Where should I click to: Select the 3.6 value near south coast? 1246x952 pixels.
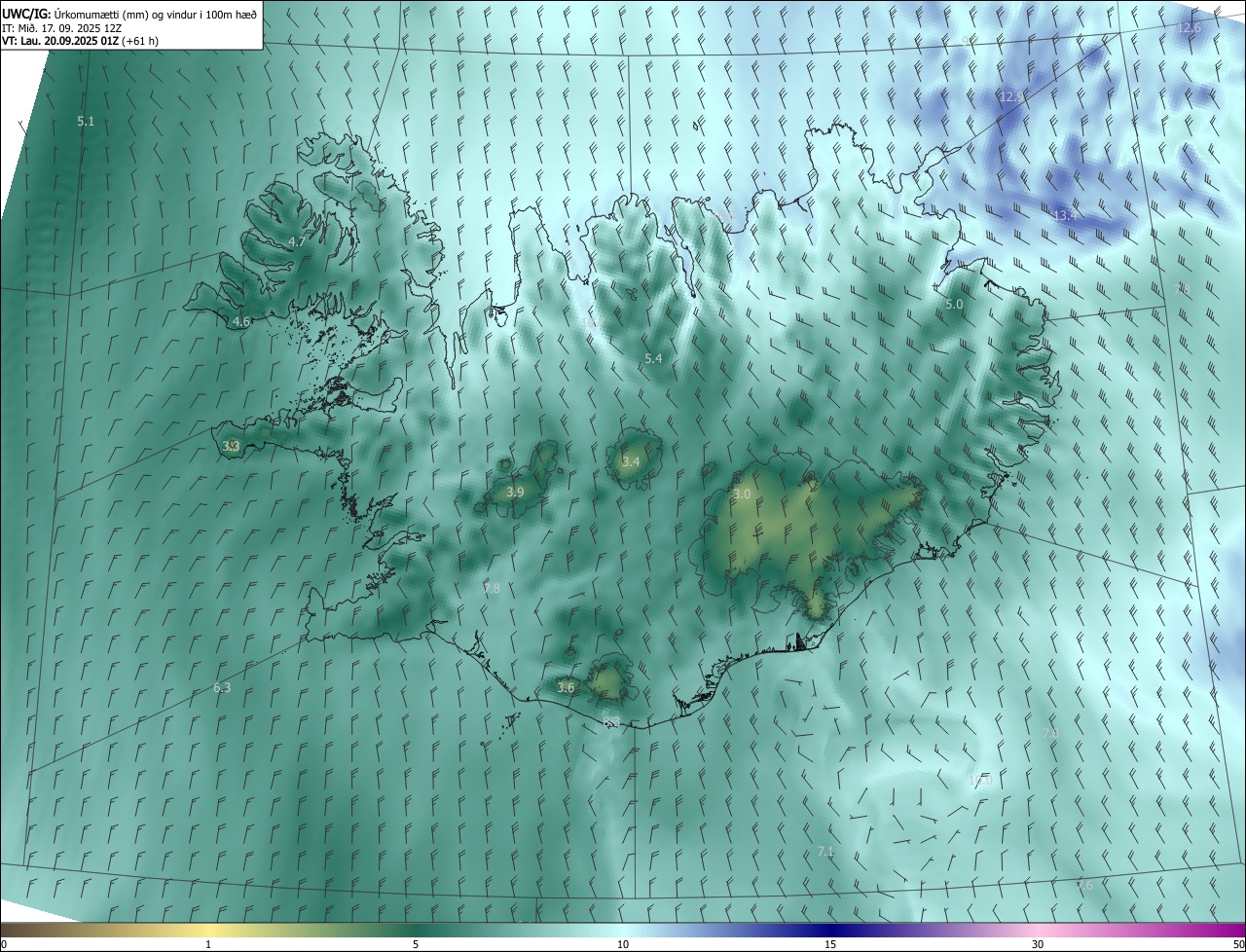click(566, 687)
